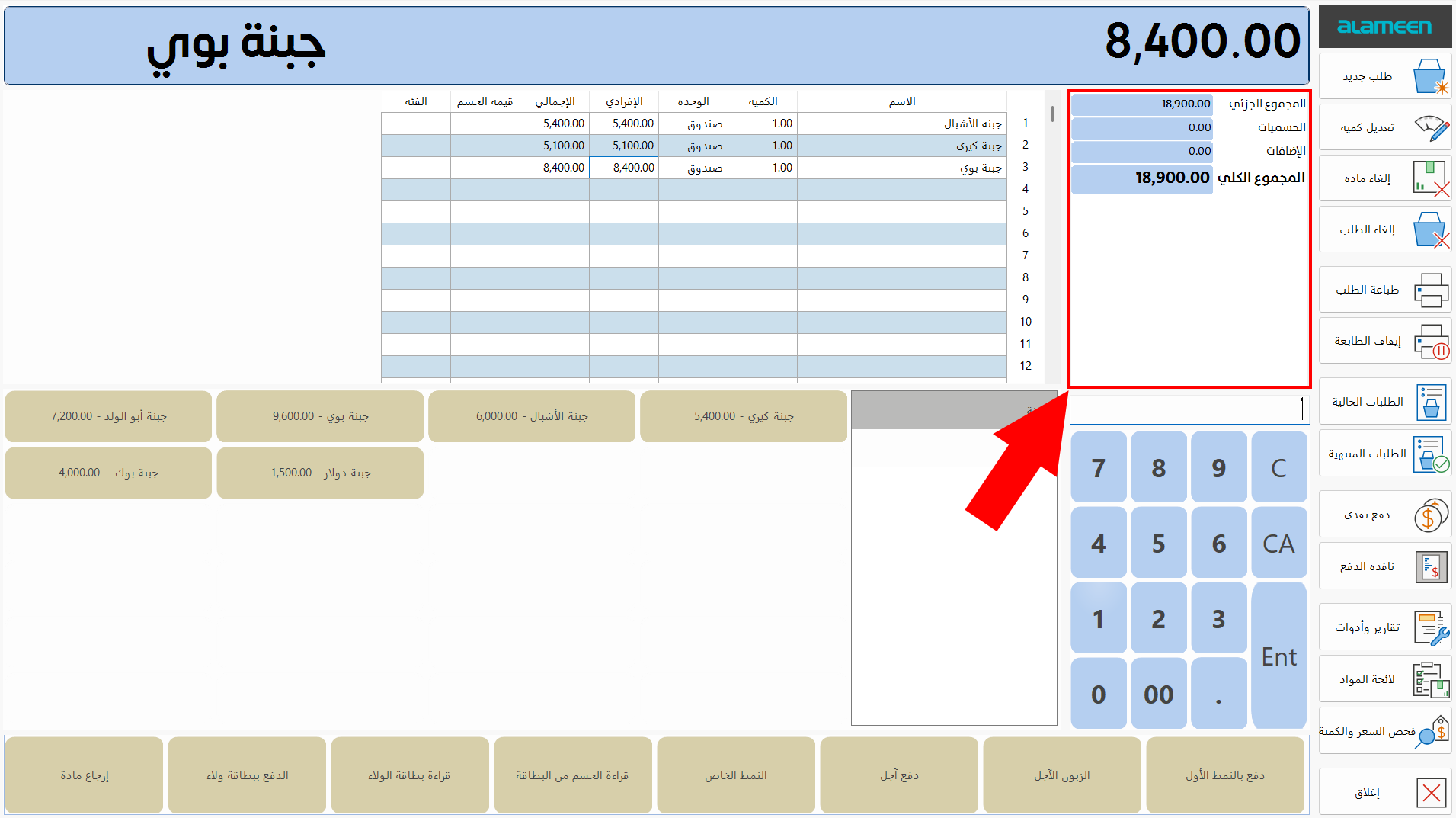Open finished orders icon

[1430, 454]
